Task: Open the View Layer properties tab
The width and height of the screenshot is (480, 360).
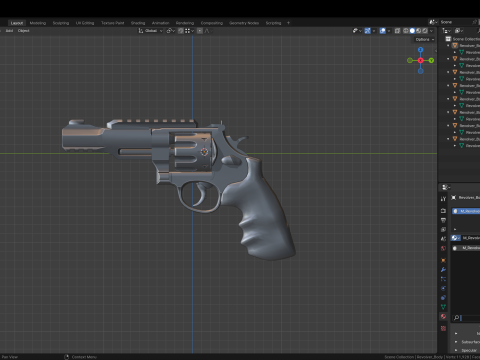Action: tap(443, 229)
